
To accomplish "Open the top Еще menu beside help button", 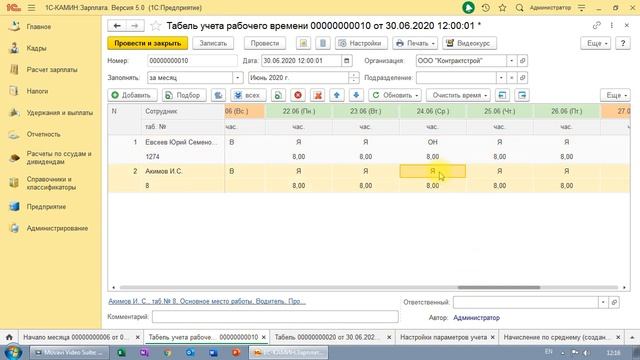I will click(596, 43).
